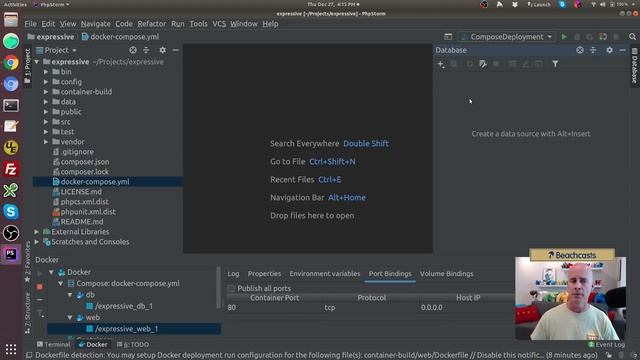Image resolution: width=640 pixels, height=360 pixels.
Task: Click expressive breadcrumb in navigation bar
Action: (51, 37)
